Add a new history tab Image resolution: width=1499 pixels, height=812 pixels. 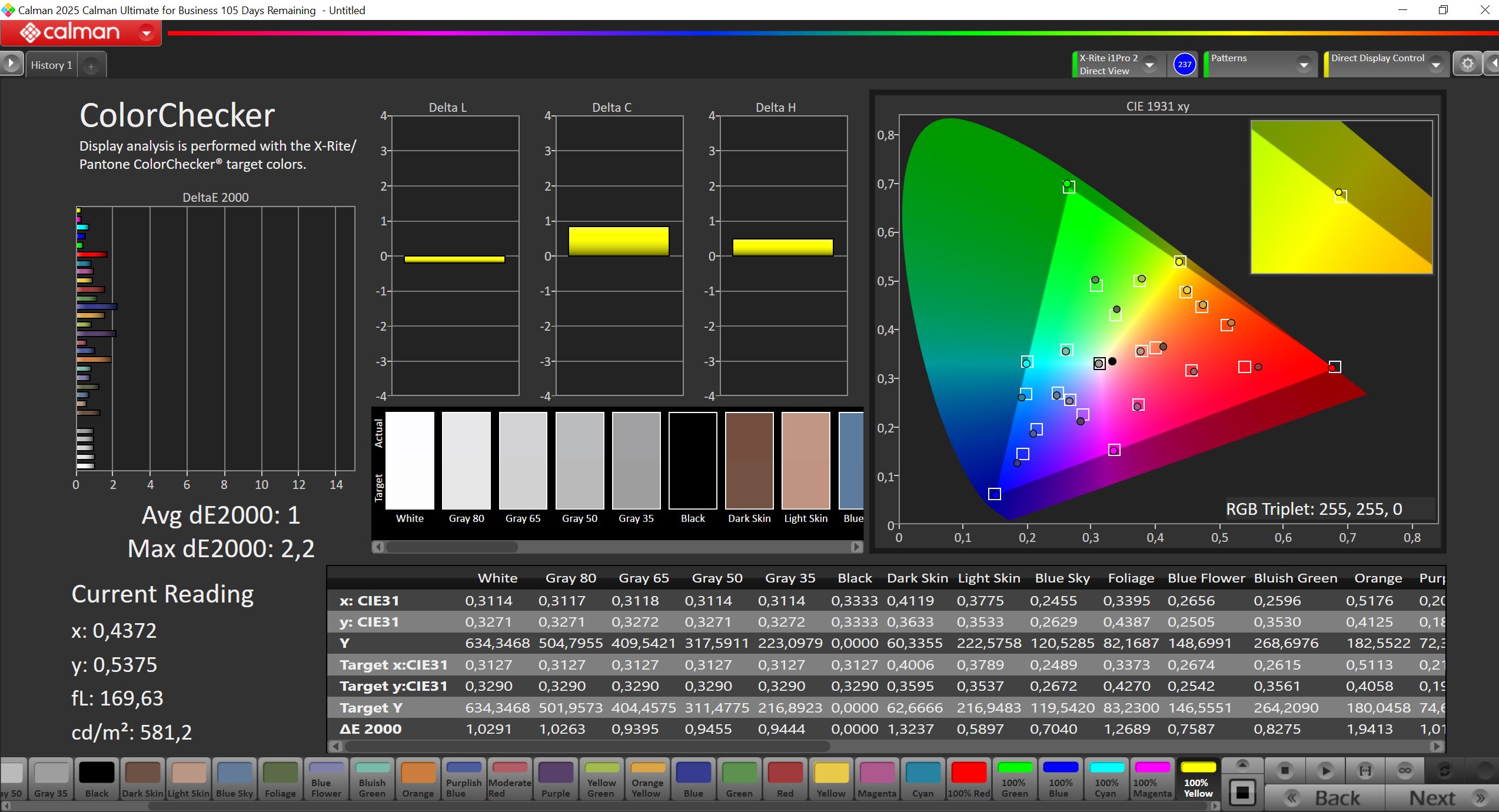pyautogui.click(x=91, y=66)
